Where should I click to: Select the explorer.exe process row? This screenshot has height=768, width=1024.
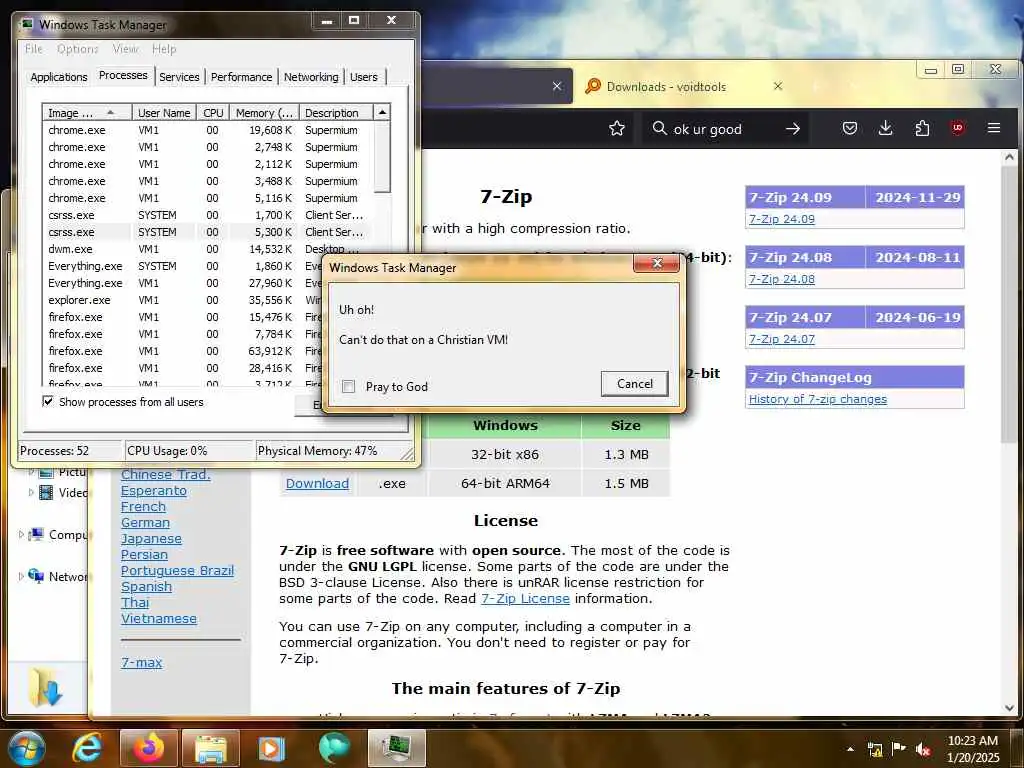[x=208, y=300]
